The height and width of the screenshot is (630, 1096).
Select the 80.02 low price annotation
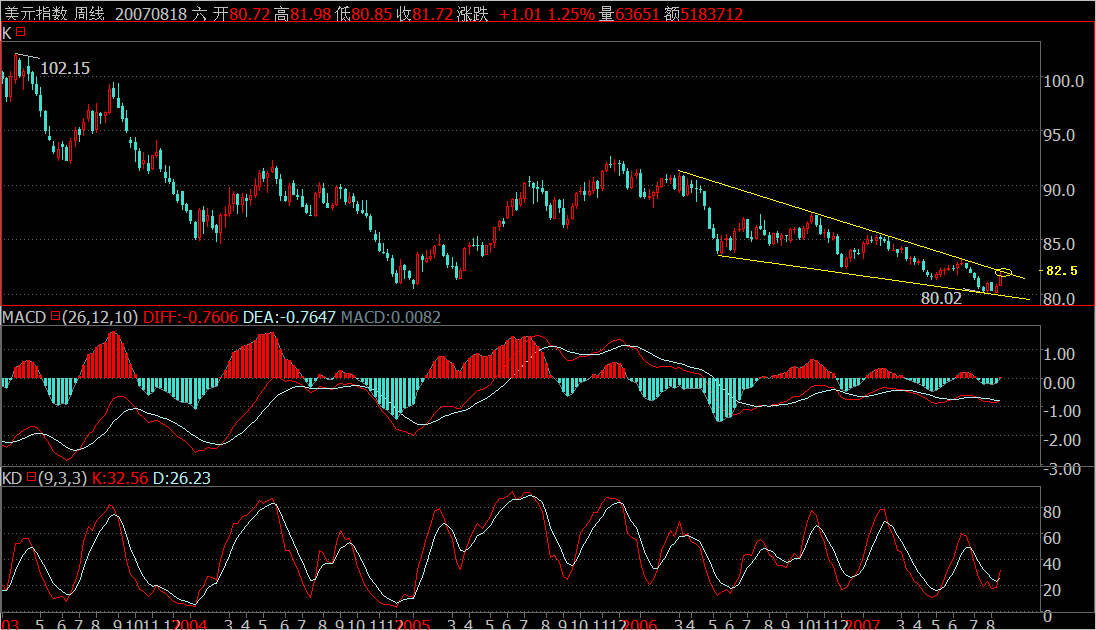[940, 298]
